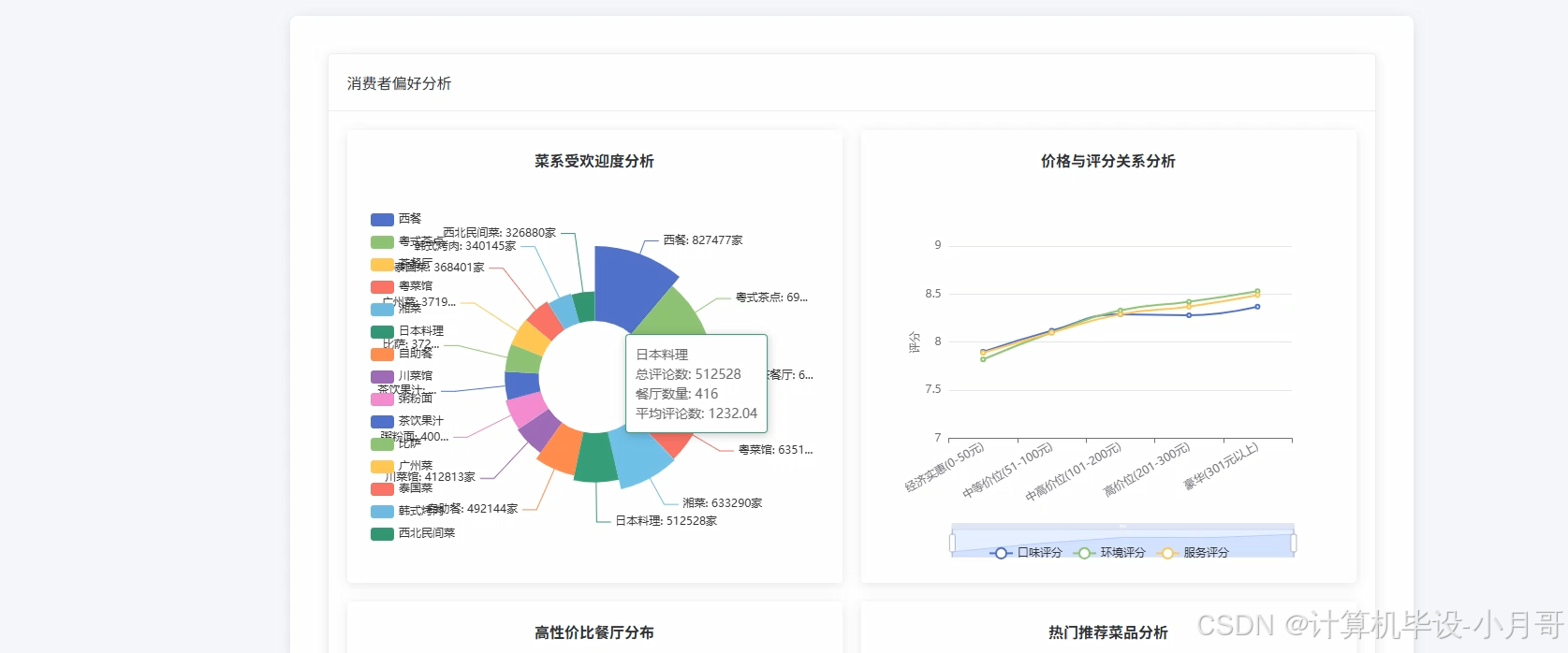This screenshot has height=653, width=1568.
Task: Click the 泰国菜: 368401家 label
Action: coord(439,268)
